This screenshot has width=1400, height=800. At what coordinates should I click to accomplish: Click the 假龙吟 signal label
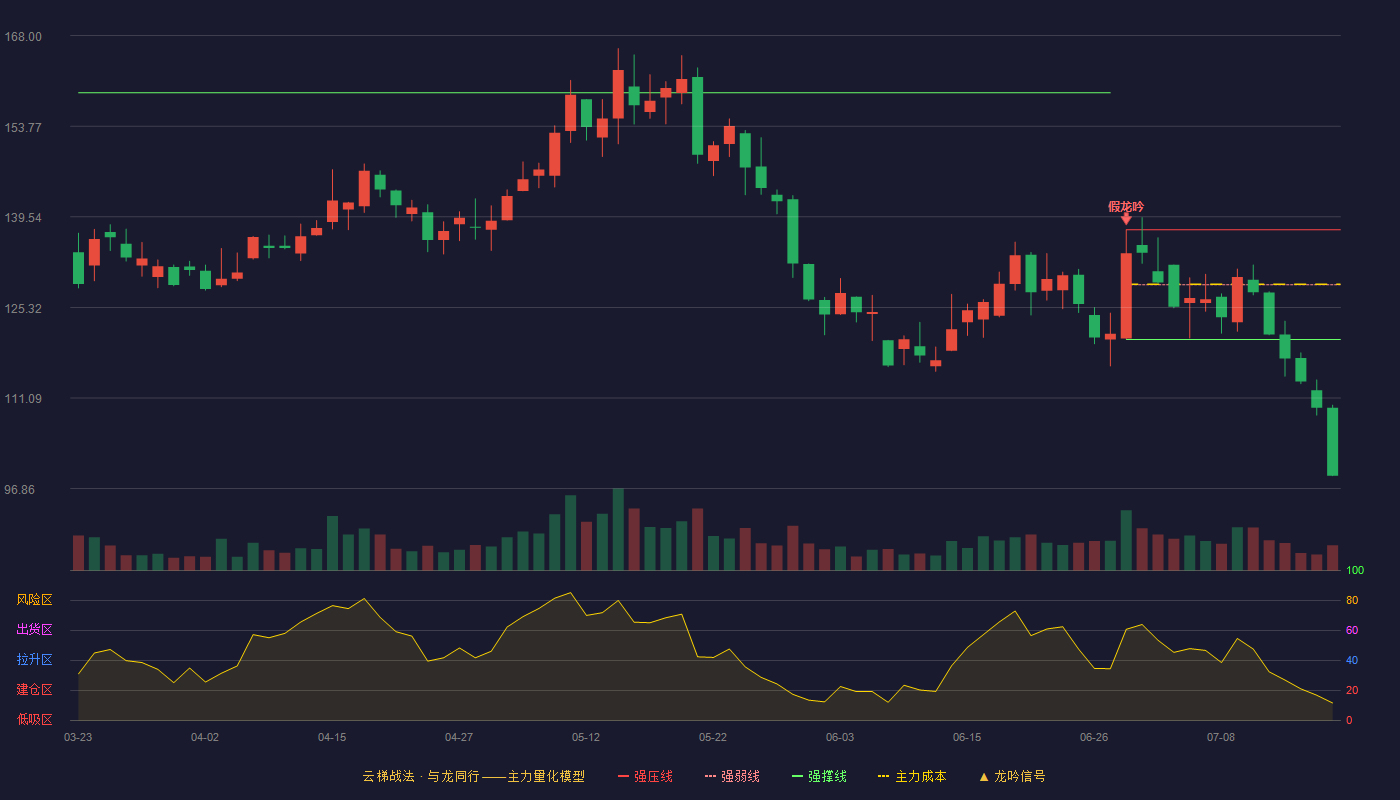(x=1126, y=206)
